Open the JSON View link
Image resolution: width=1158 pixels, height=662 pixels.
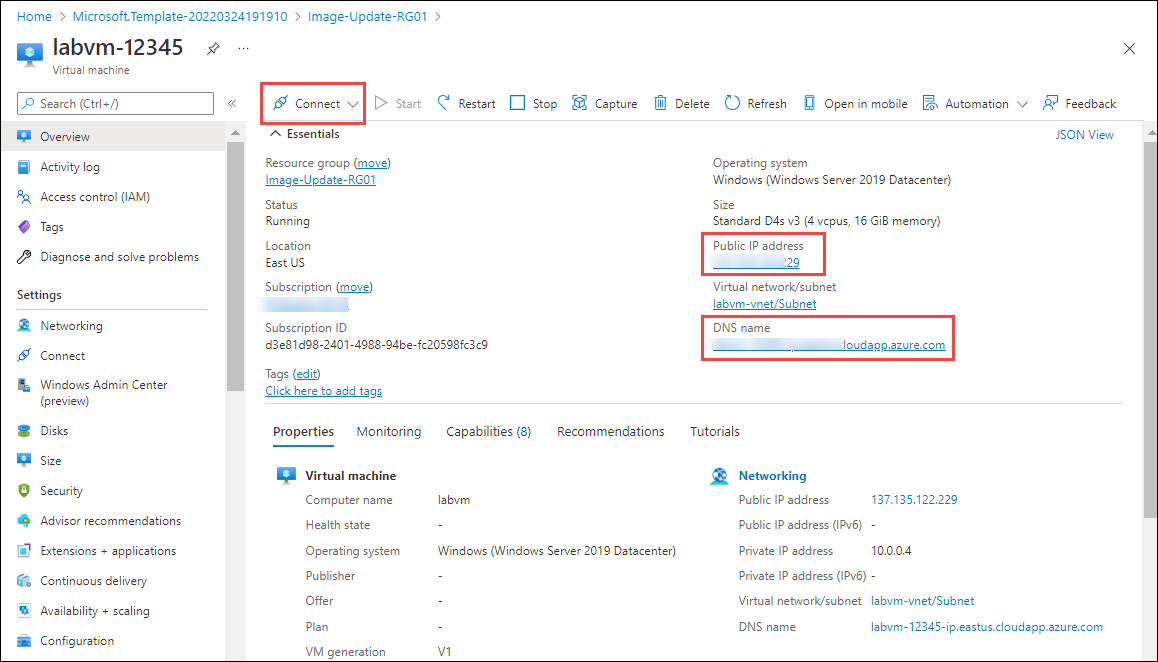(x=1084, y=134)
